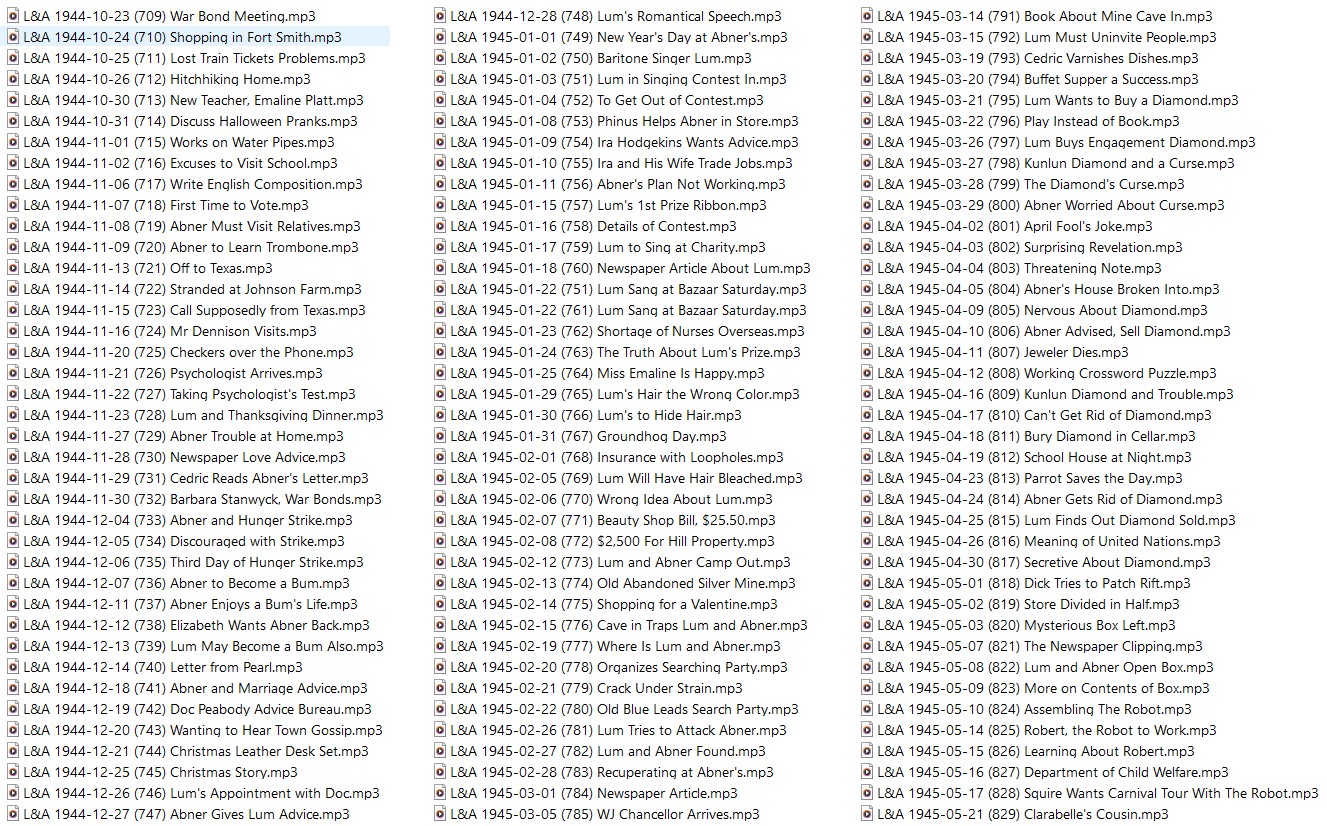Select the Letter from Pearl.mp3 file
The image size is (1327, 826).
coord(163,667)
